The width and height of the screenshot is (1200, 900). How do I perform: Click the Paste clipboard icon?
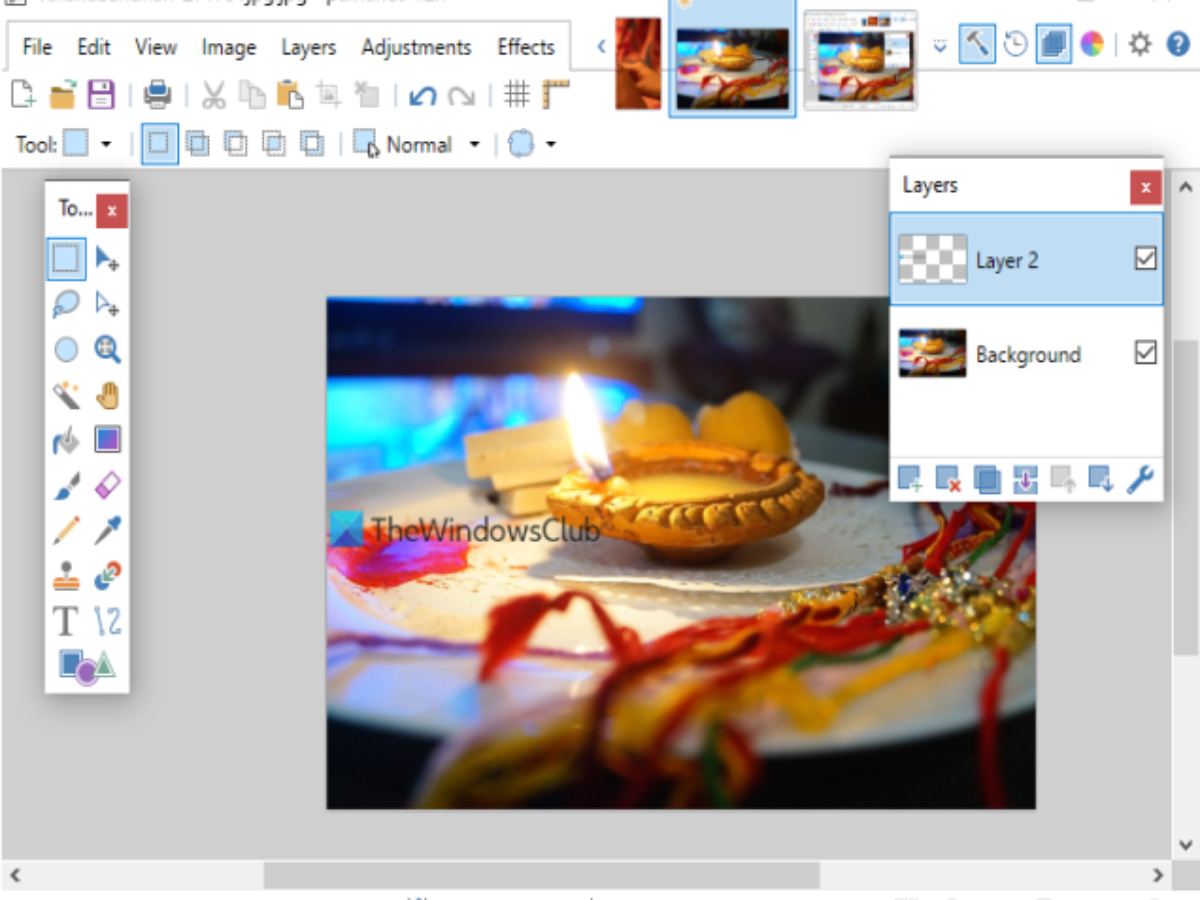coord(290,95)
